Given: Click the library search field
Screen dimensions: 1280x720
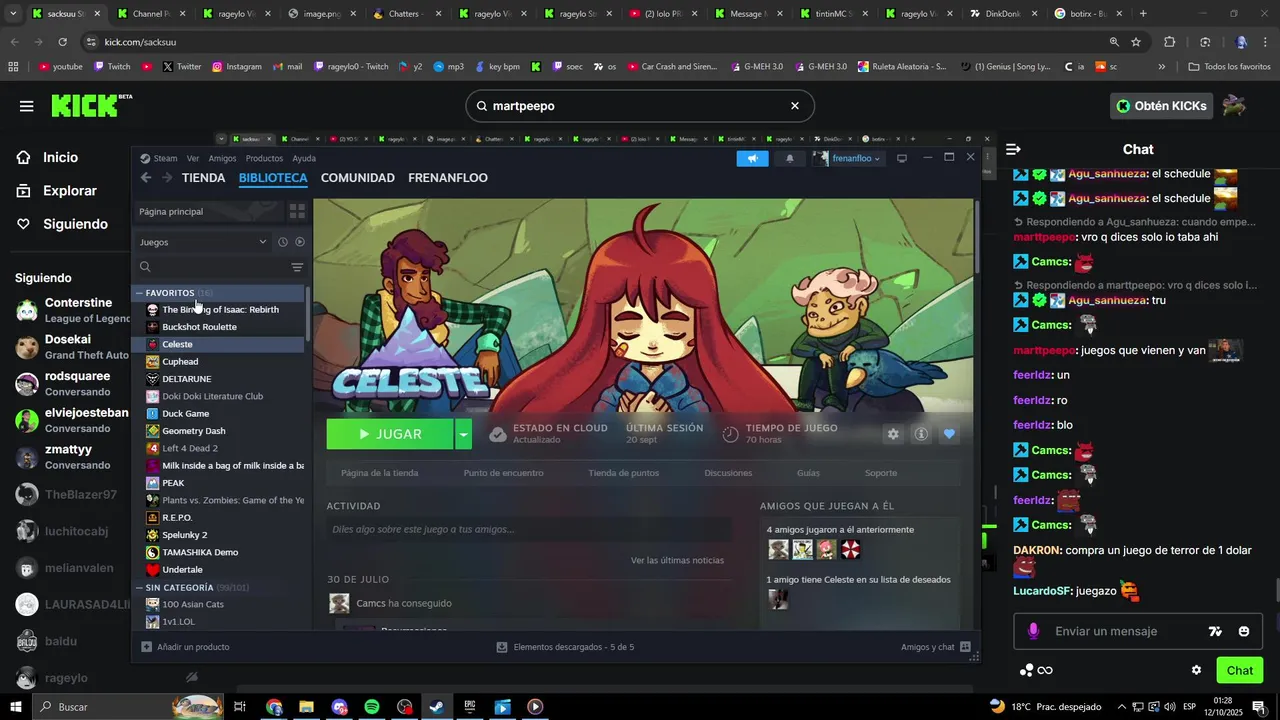Looking at the screenshot, I should tap(218, 267).
